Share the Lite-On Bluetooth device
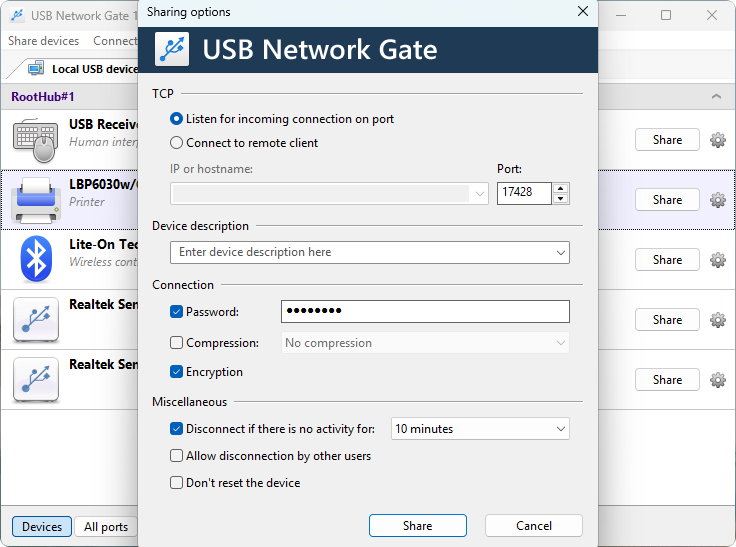 (x=667, y=260)
